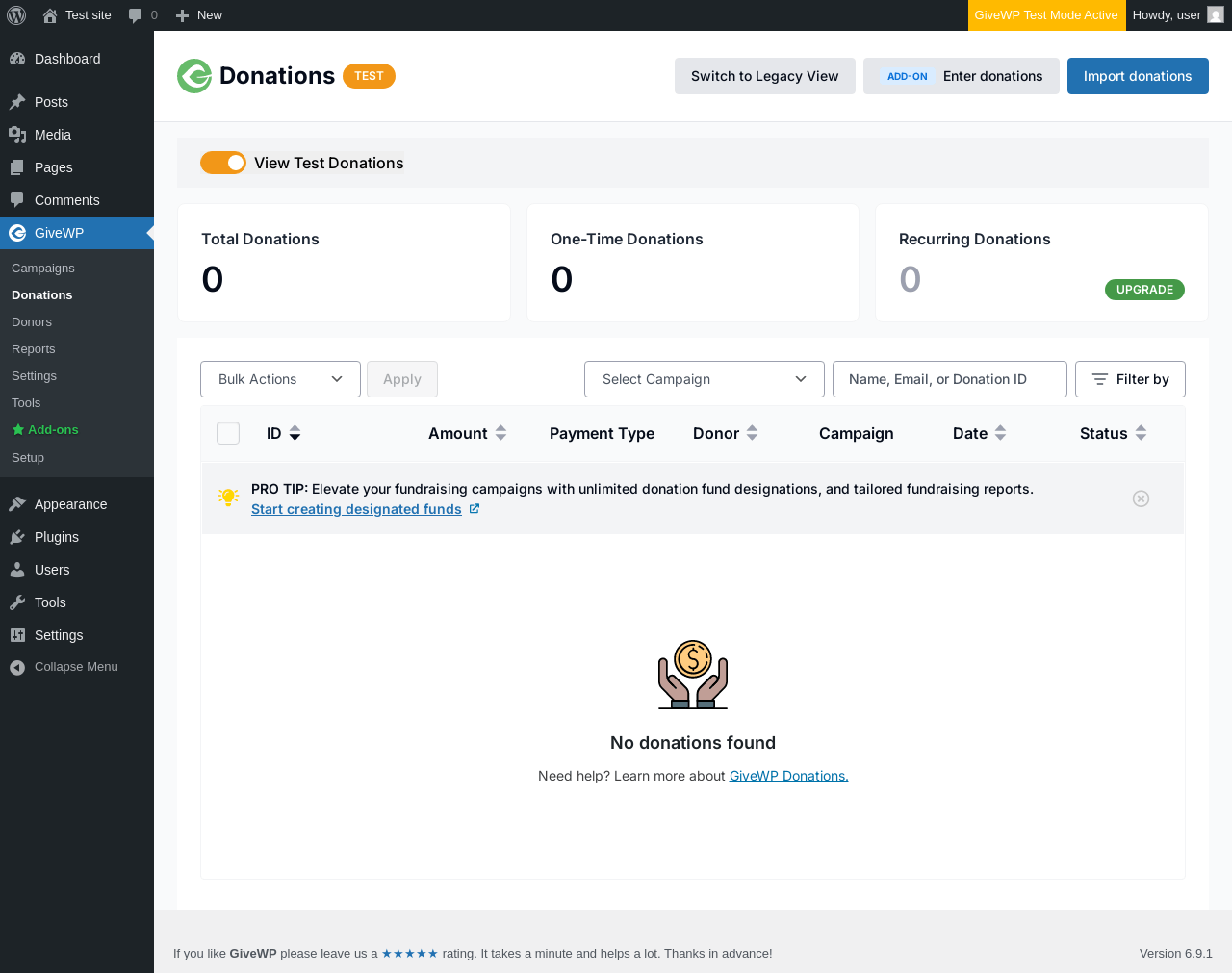The height and width of the screenshot is (973, 1232).
Task: Click the orange TEST badge
Action: (369, 76)
